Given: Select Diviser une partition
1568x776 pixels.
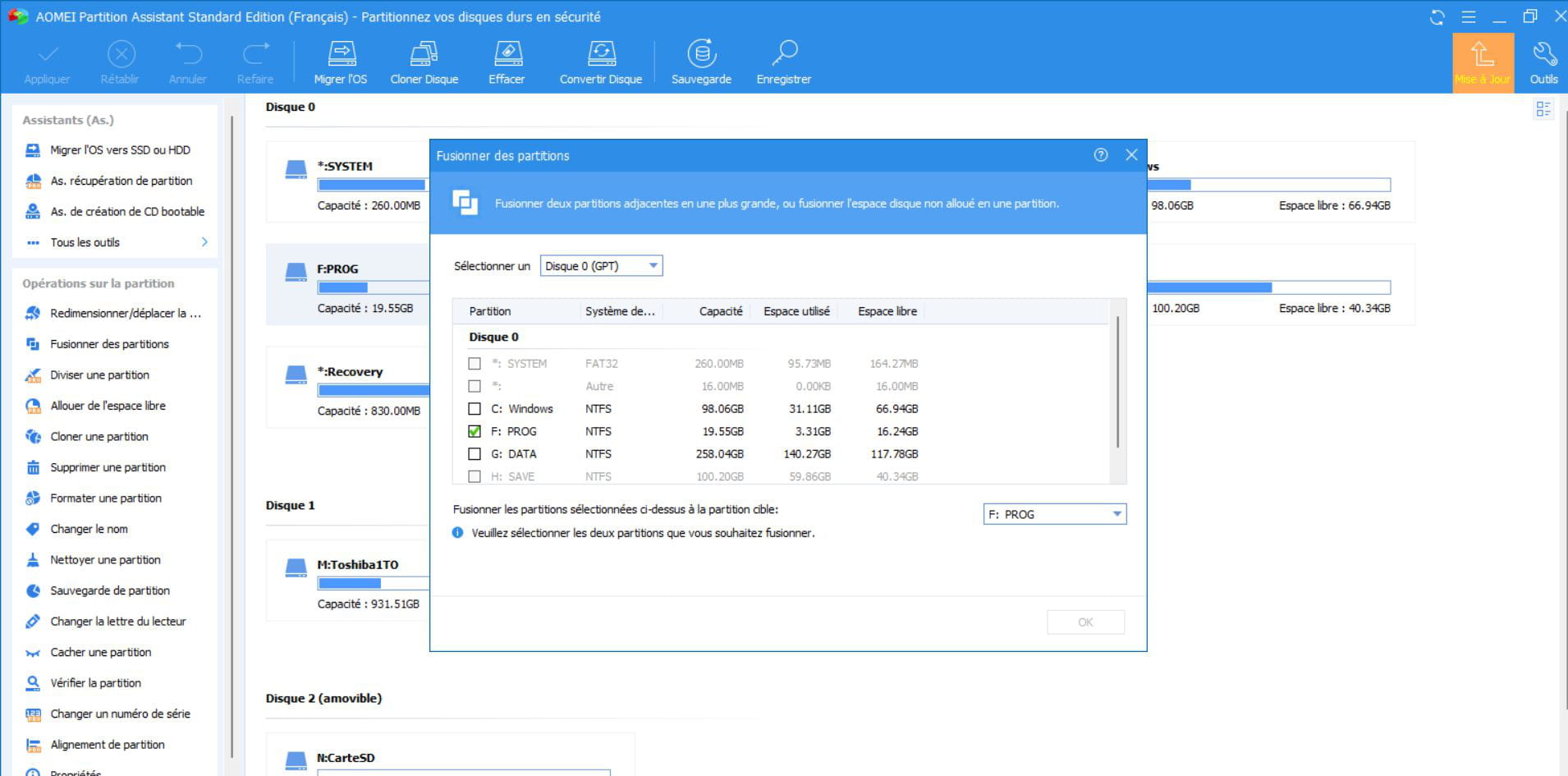Looking at the screenshot, I should pyautogui.click(x=99, y=375).
